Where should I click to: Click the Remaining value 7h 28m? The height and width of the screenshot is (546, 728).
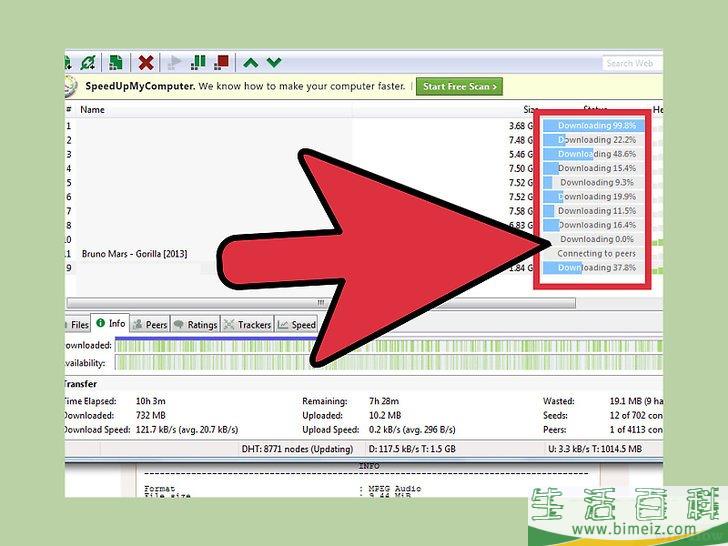point(384,401)
